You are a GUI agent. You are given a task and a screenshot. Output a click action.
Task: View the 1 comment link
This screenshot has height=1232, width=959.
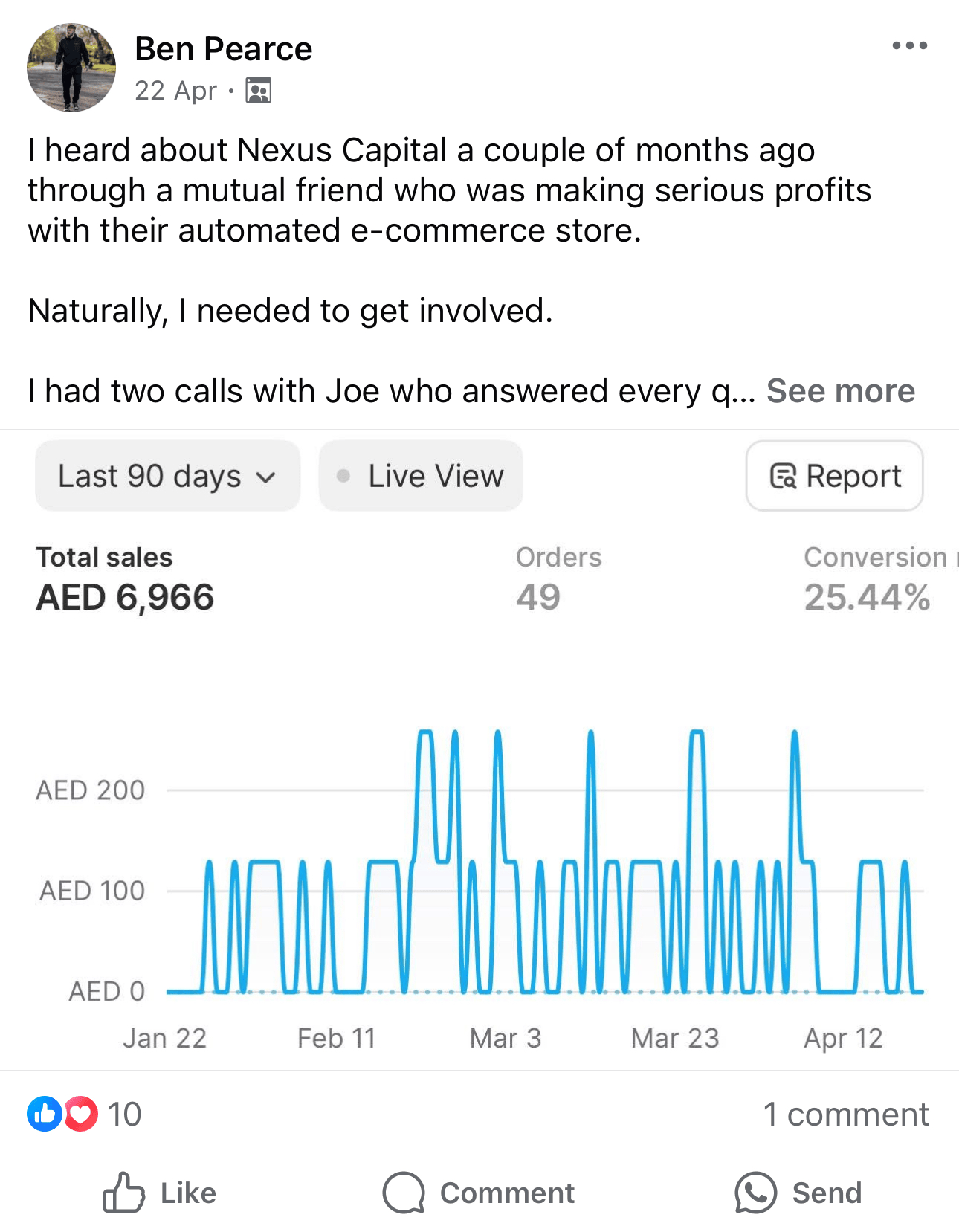[845, 1115]
